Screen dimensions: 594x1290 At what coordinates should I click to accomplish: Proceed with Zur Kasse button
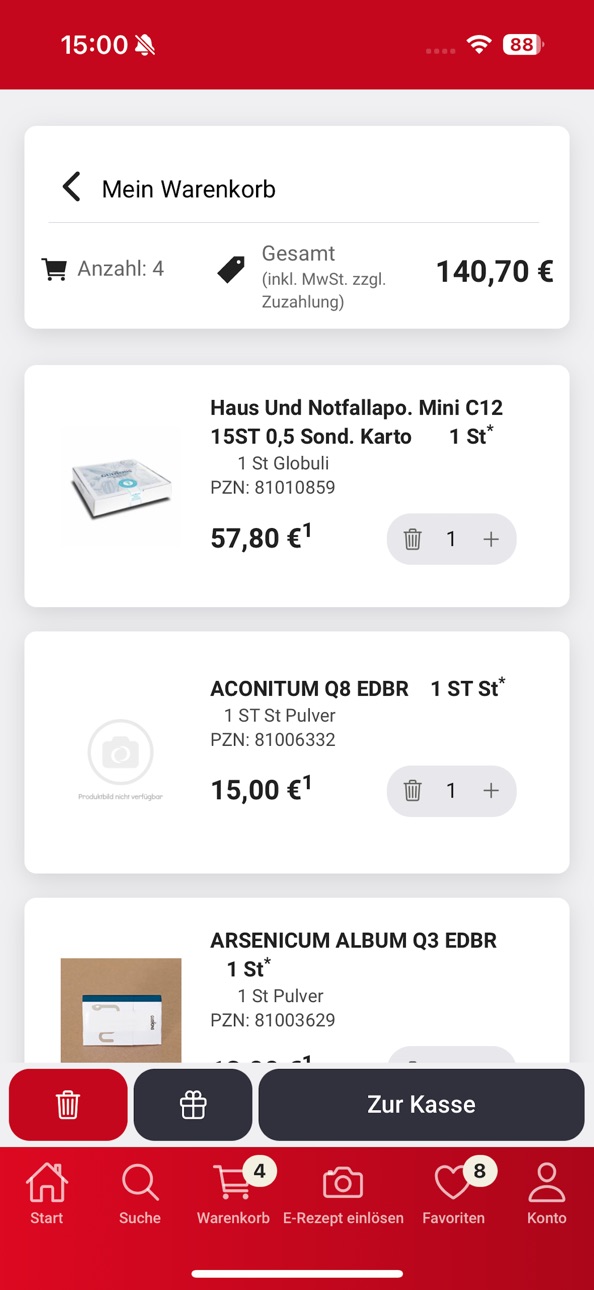click(421, 1105)
